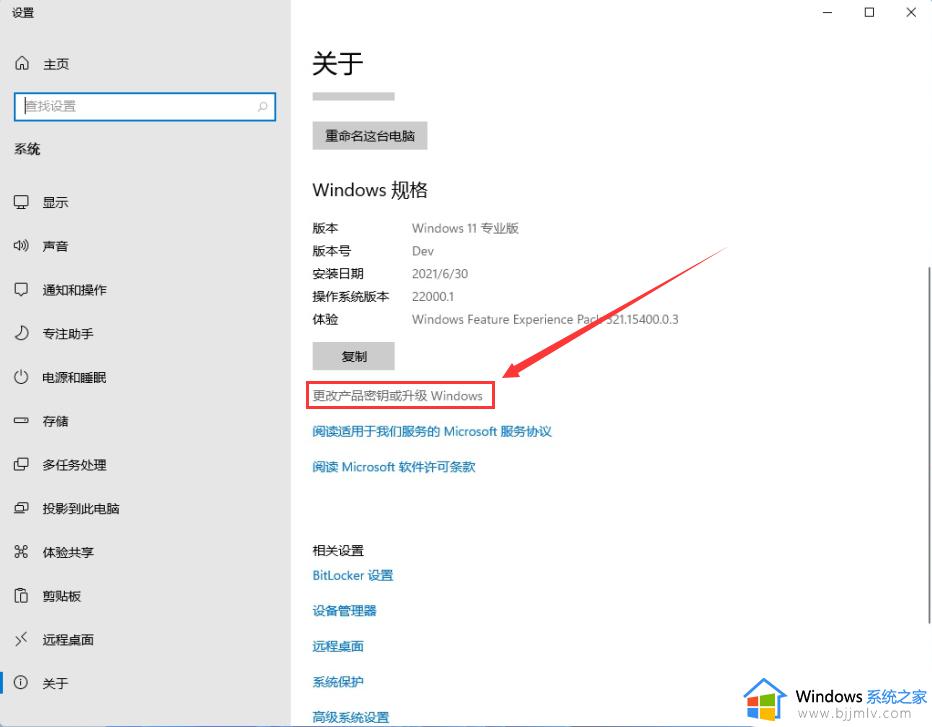Screen dimensions: 932x727
Task: Click the Home icon beside 主页
Action: point(22,63)
